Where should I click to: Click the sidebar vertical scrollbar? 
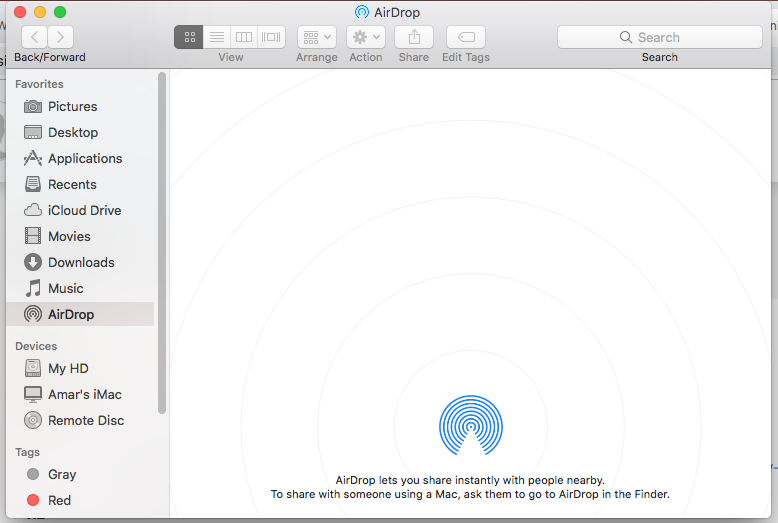point(162,243)
